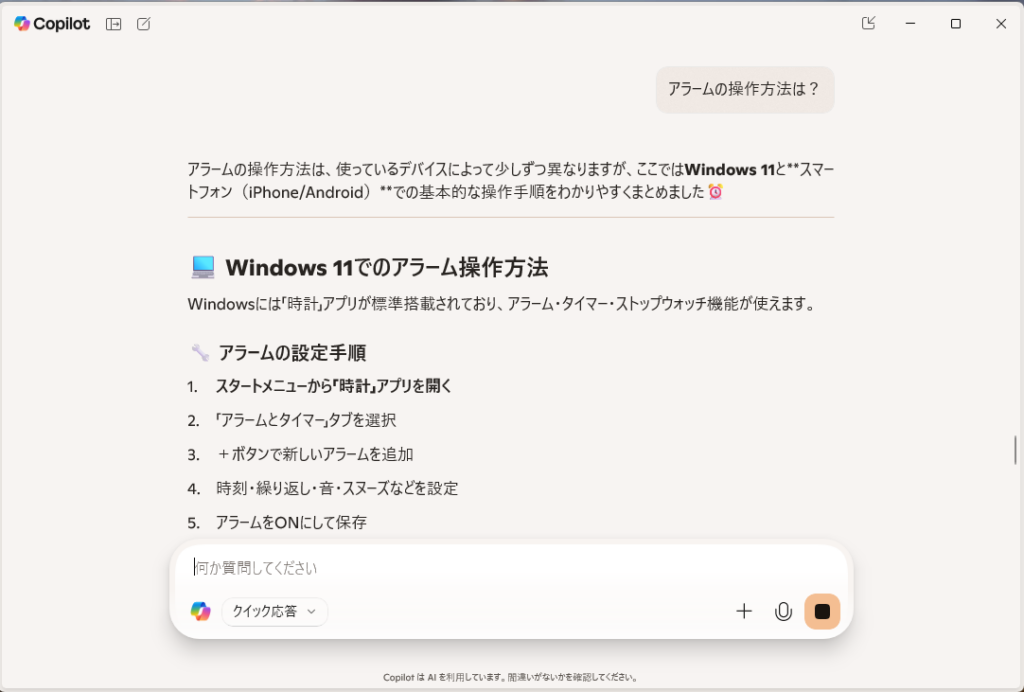The image size is (1024, 692).
Task: Click the laptop emoji beside the Windows 11 heading
Action: click(203, 268)
